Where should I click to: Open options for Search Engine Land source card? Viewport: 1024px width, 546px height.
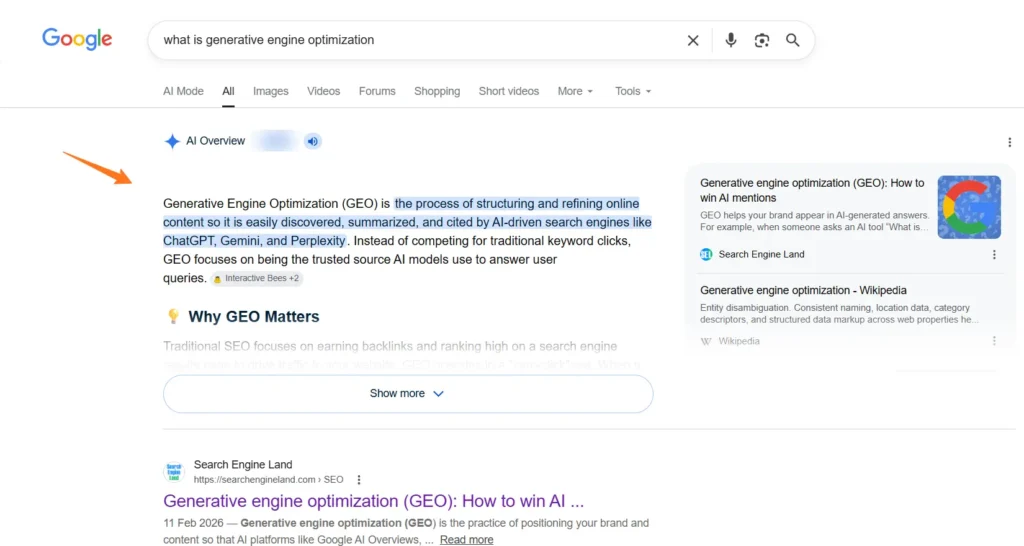tap(994, 255)
